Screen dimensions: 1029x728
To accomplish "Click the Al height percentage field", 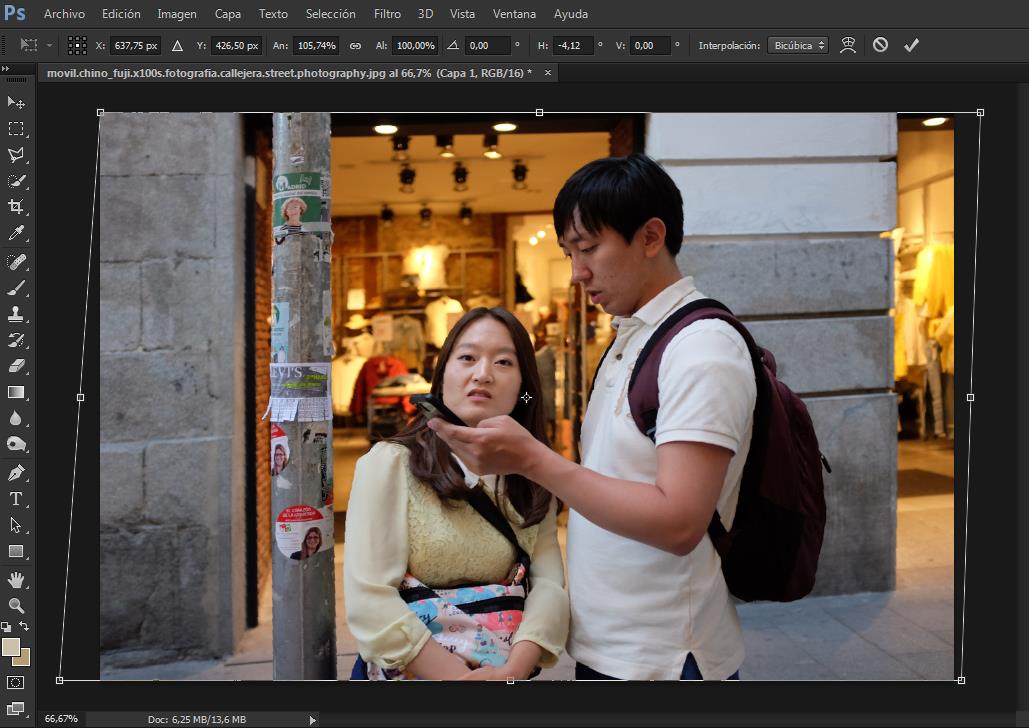I will [415, 45].
